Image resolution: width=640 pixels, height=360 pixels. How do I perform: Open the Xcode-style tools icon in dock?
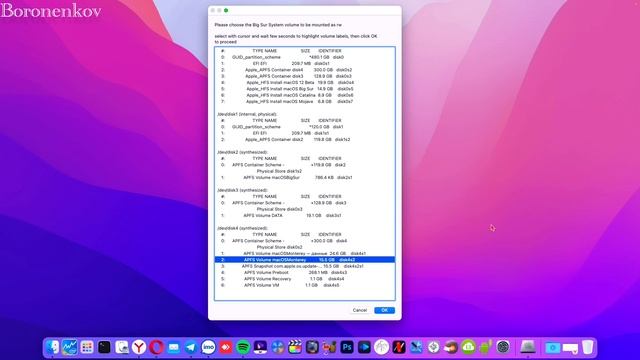pyautogui.click(x=416, y=347)
